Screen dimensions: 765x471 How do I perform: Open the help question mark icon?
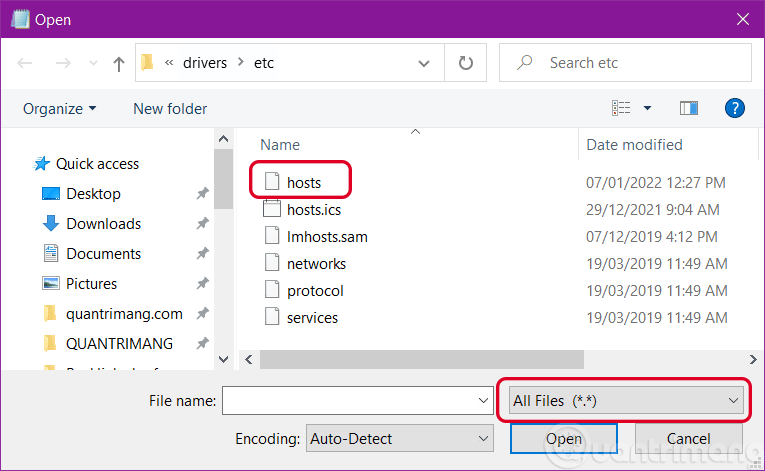(735, 108)
